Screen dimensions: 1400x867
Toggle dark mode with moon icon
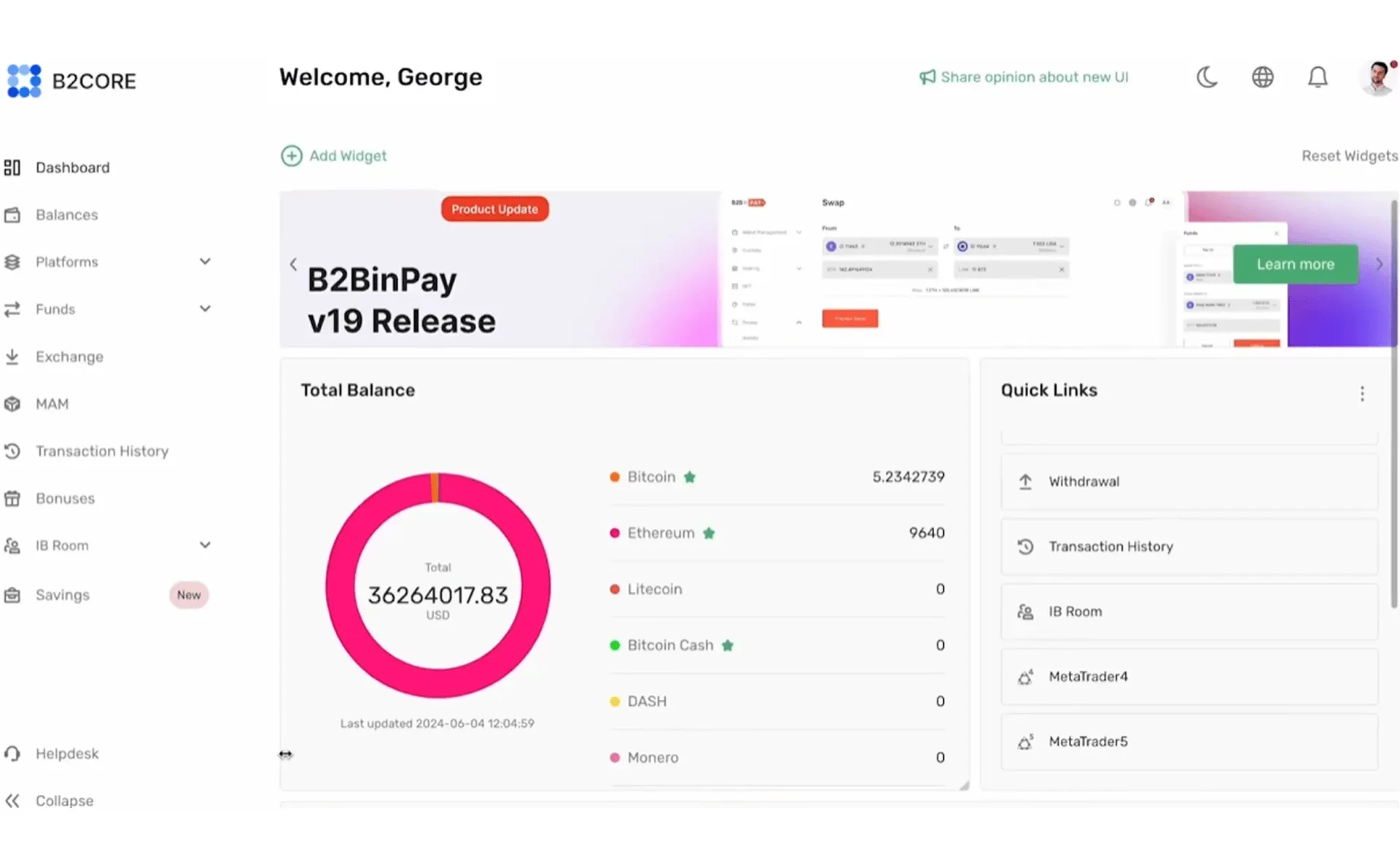point(1207,77)
